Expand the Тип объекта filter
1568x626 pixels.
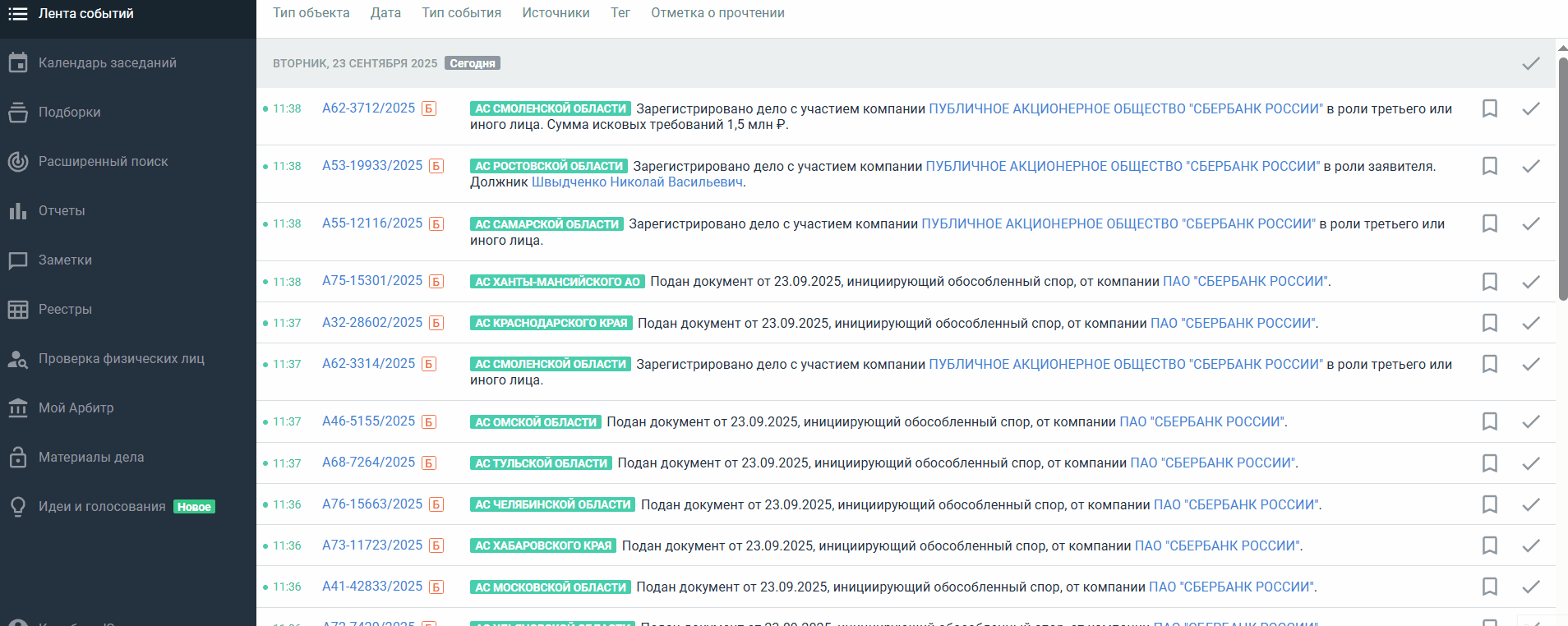point(311,13)
